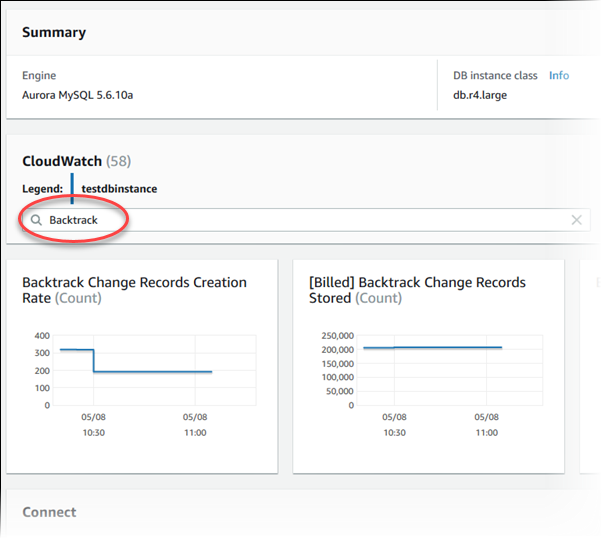
Task: Click the magnifier icon in the CloudWatch search
Action: tap(36, 220)
